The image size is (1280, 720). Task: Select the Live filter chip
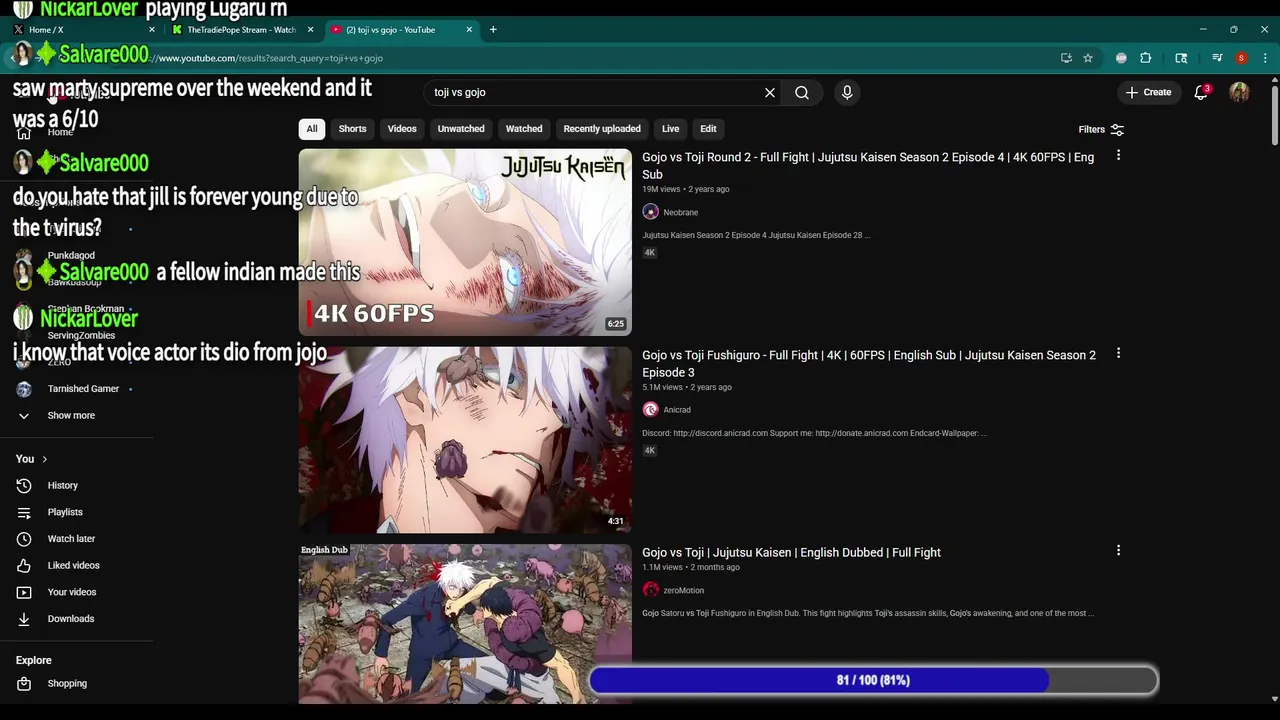[x=670, y=129]
